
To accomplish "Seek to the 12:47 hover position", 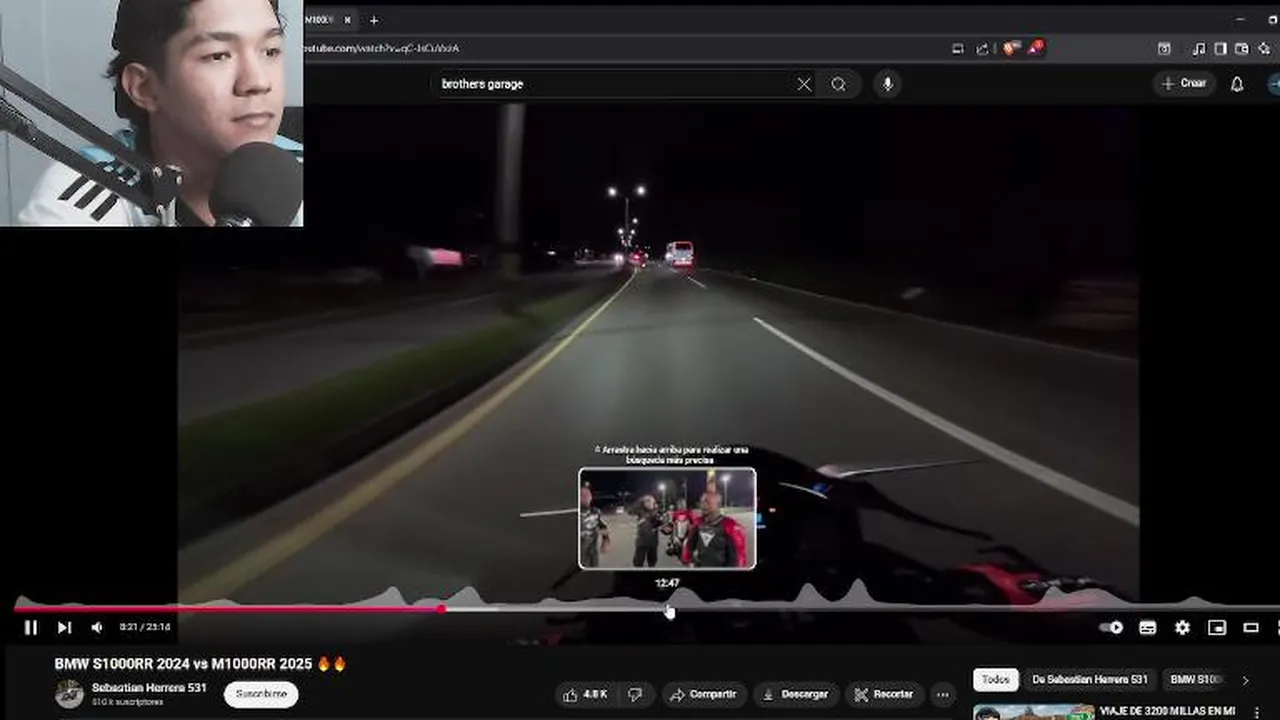I will [668, 608].
